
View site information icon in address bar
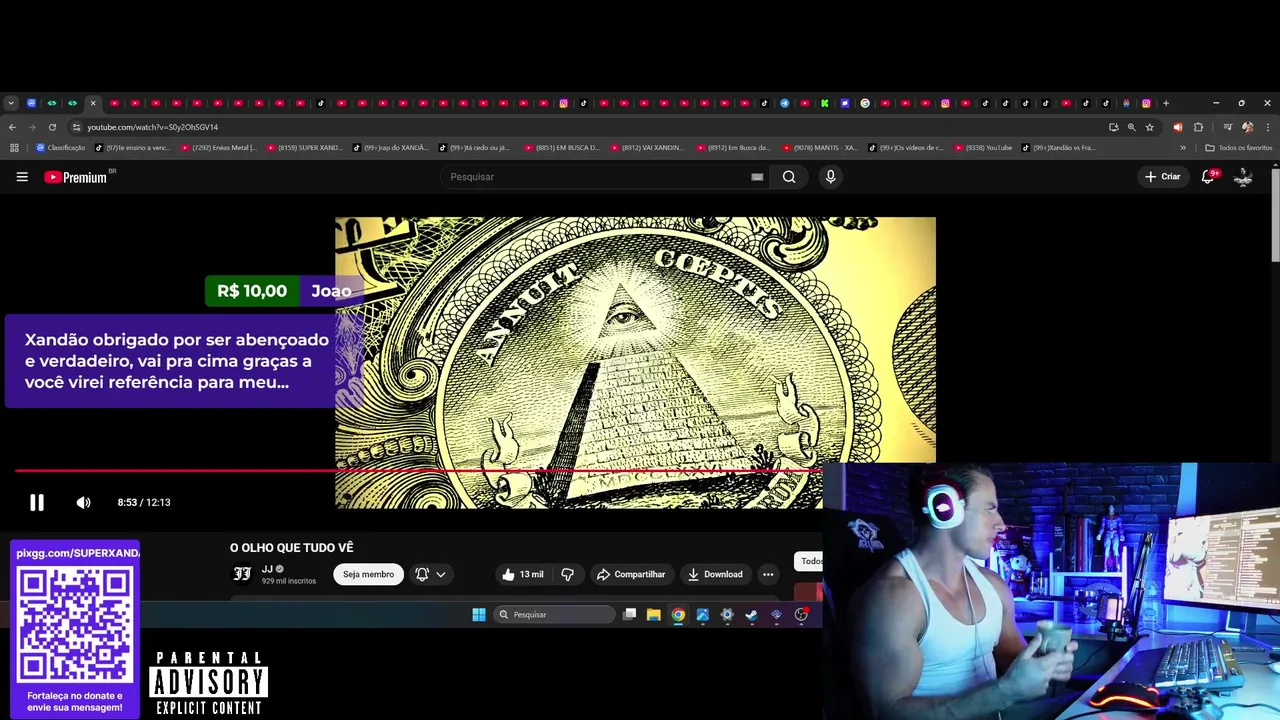[x=76, y=127]
